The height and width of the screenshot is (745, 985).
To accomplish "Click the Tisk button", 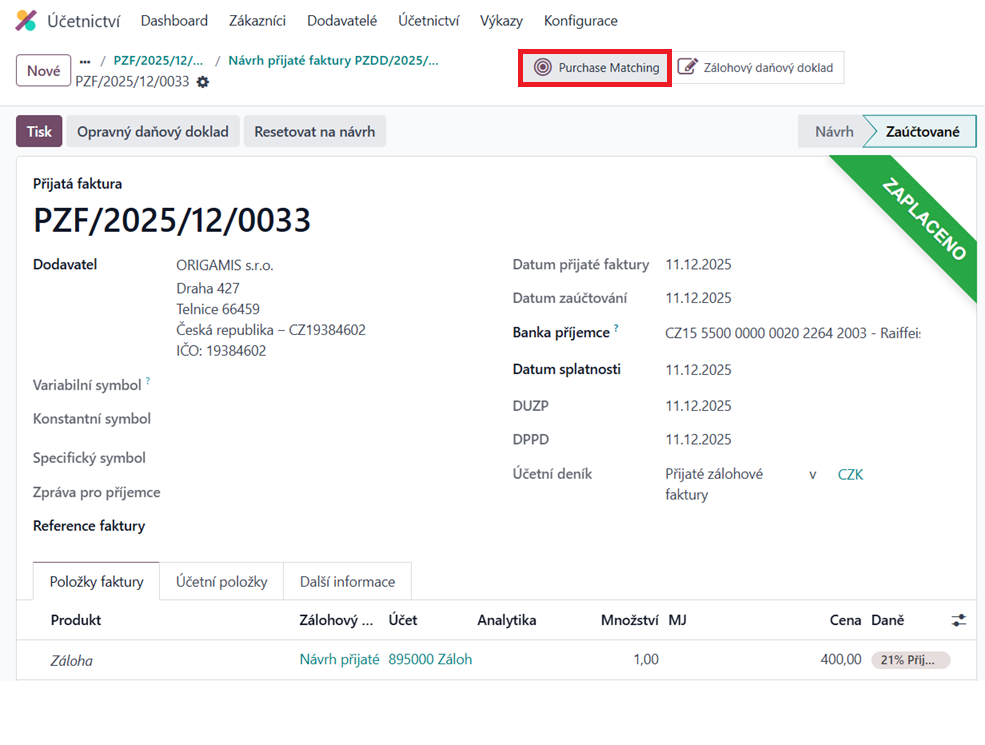I will click(39, 131).
